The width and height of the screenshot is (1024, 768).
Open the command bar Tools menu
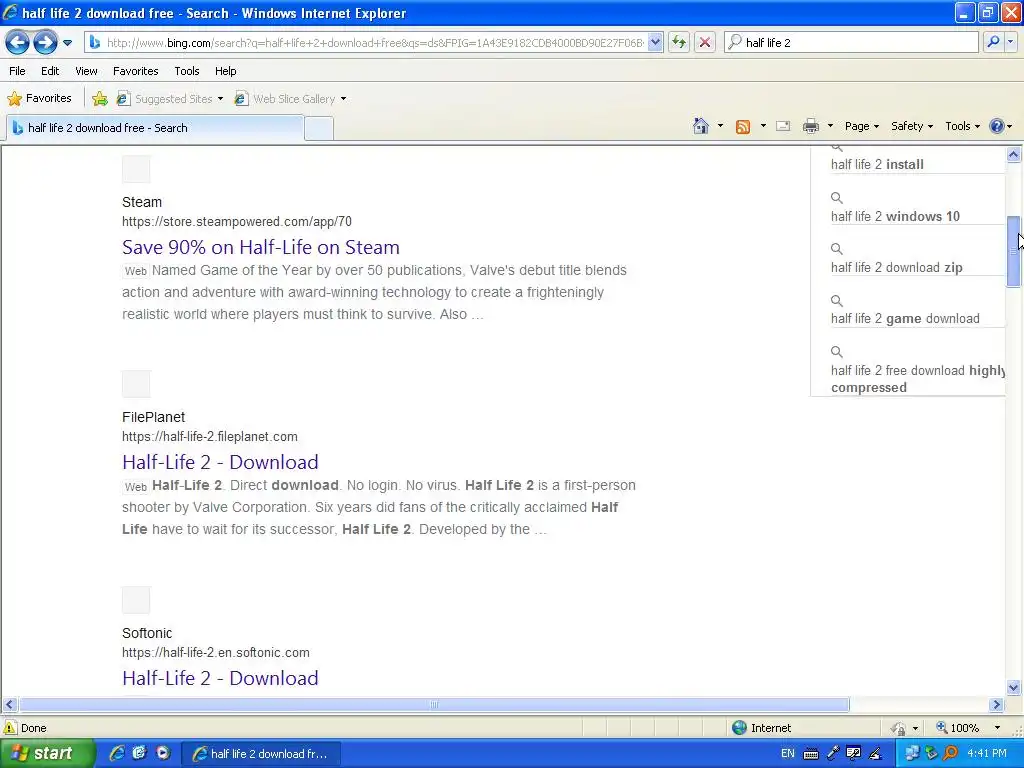tap(963, 126)
